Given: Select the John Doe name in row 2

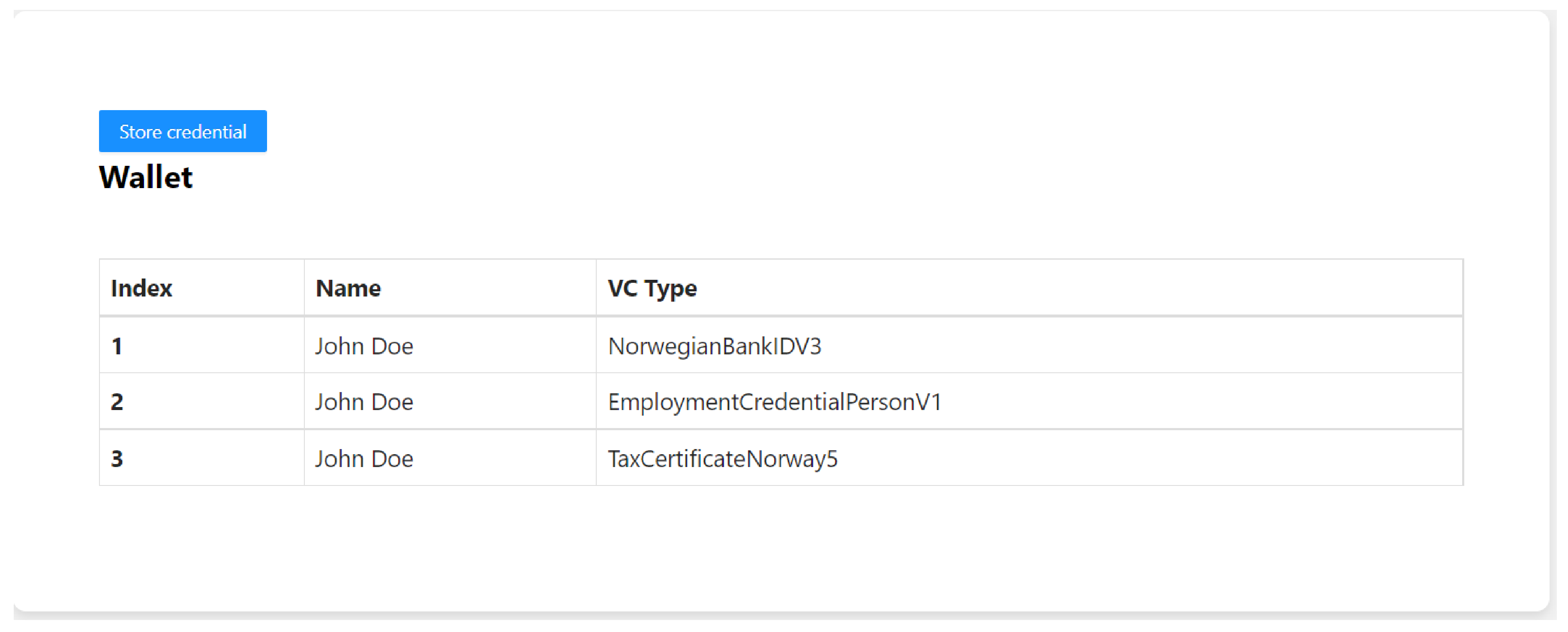Looking at the screenshot, I should (x=364, y=402).
